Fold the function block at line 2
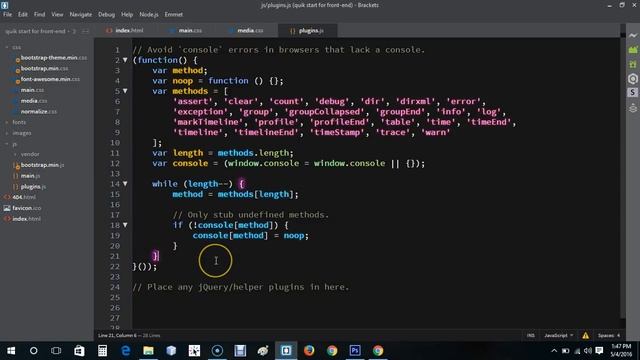 click(125, 60)
